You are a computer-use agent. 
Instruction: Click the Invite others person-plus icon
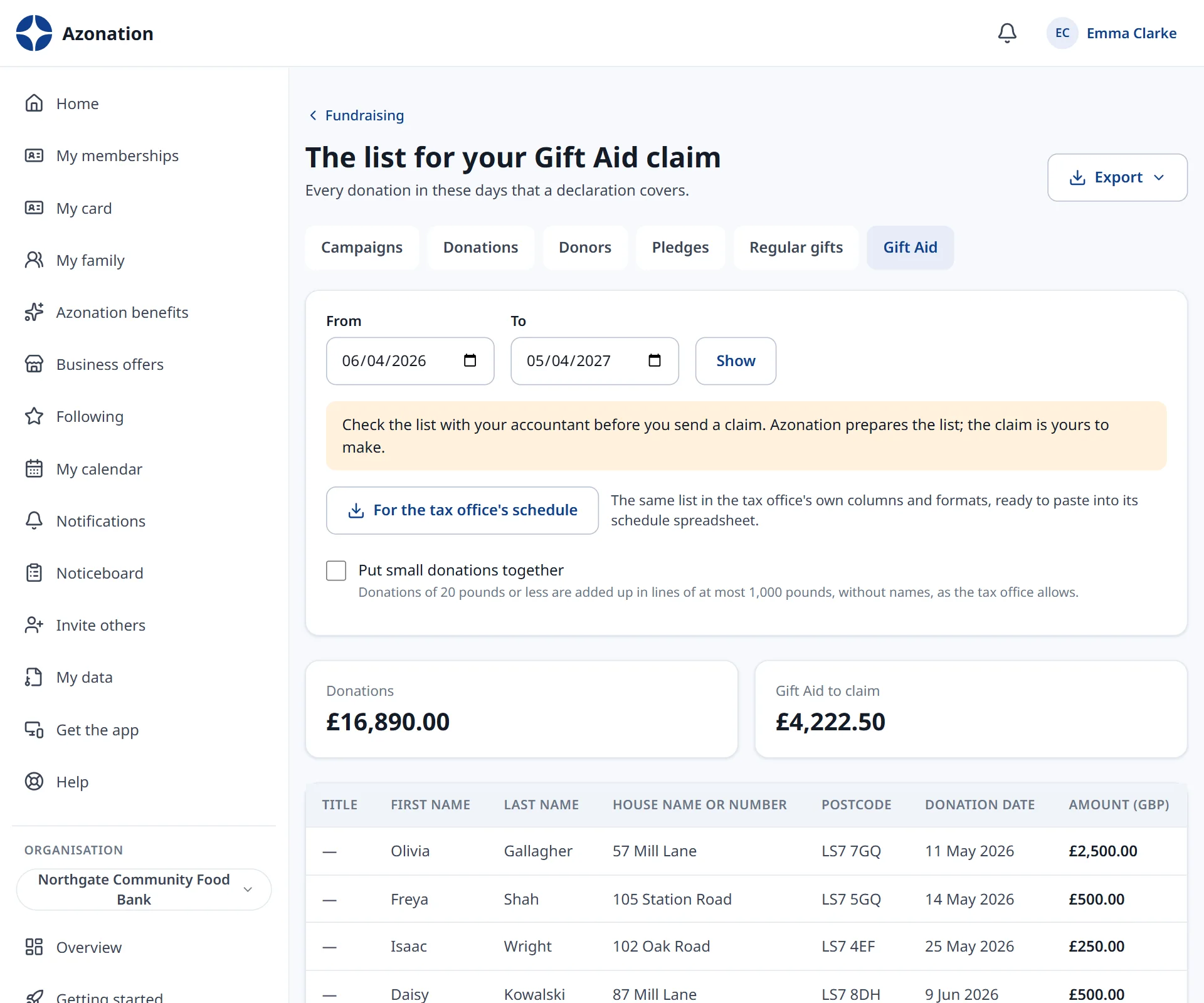pos(34,625)
